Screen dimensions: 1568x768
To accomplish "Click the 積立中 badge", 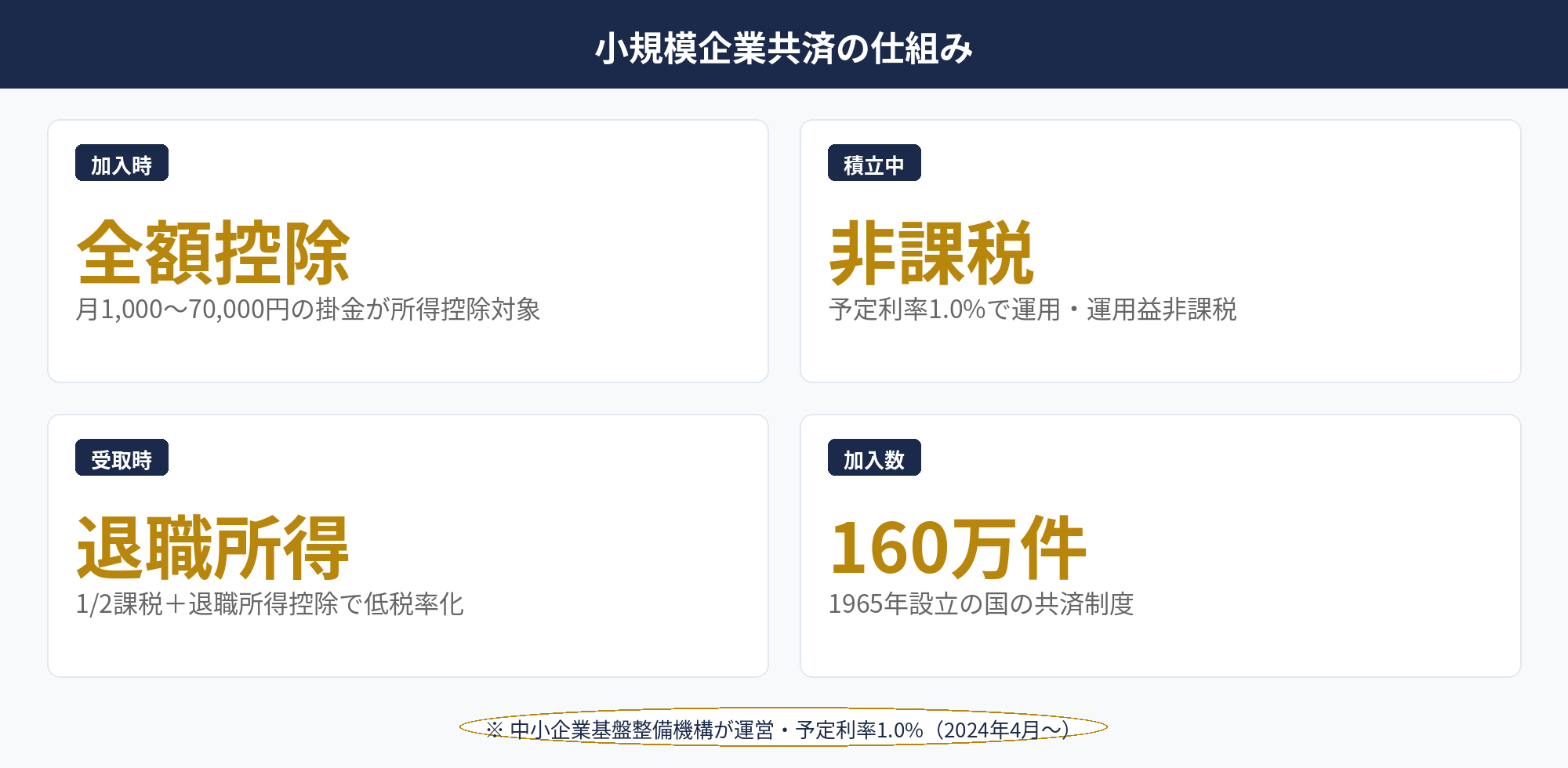I will coord(875,164).
